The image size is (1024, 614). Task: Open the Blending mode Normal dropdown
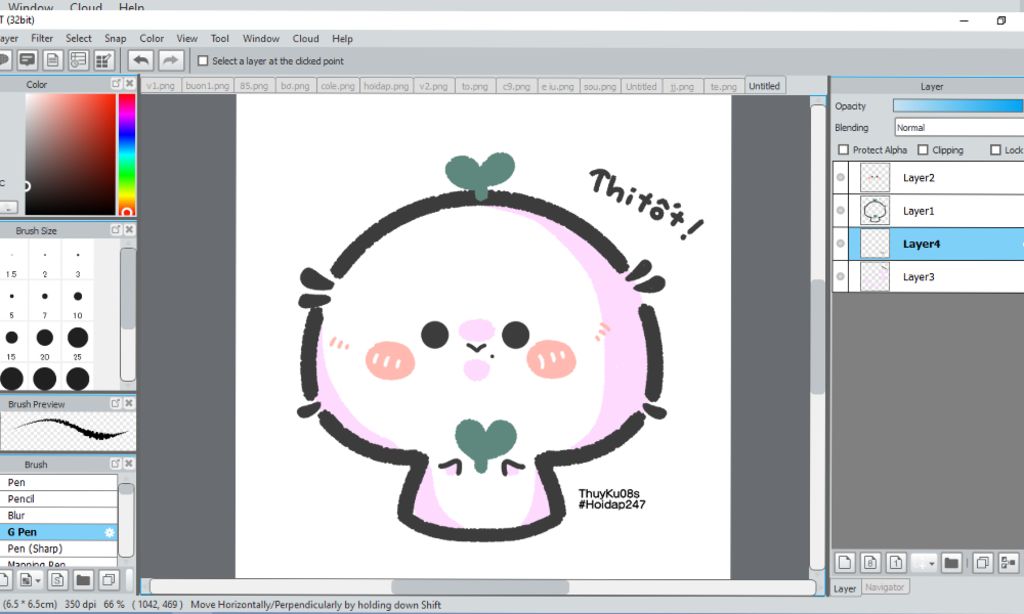(x=959, y=127)
